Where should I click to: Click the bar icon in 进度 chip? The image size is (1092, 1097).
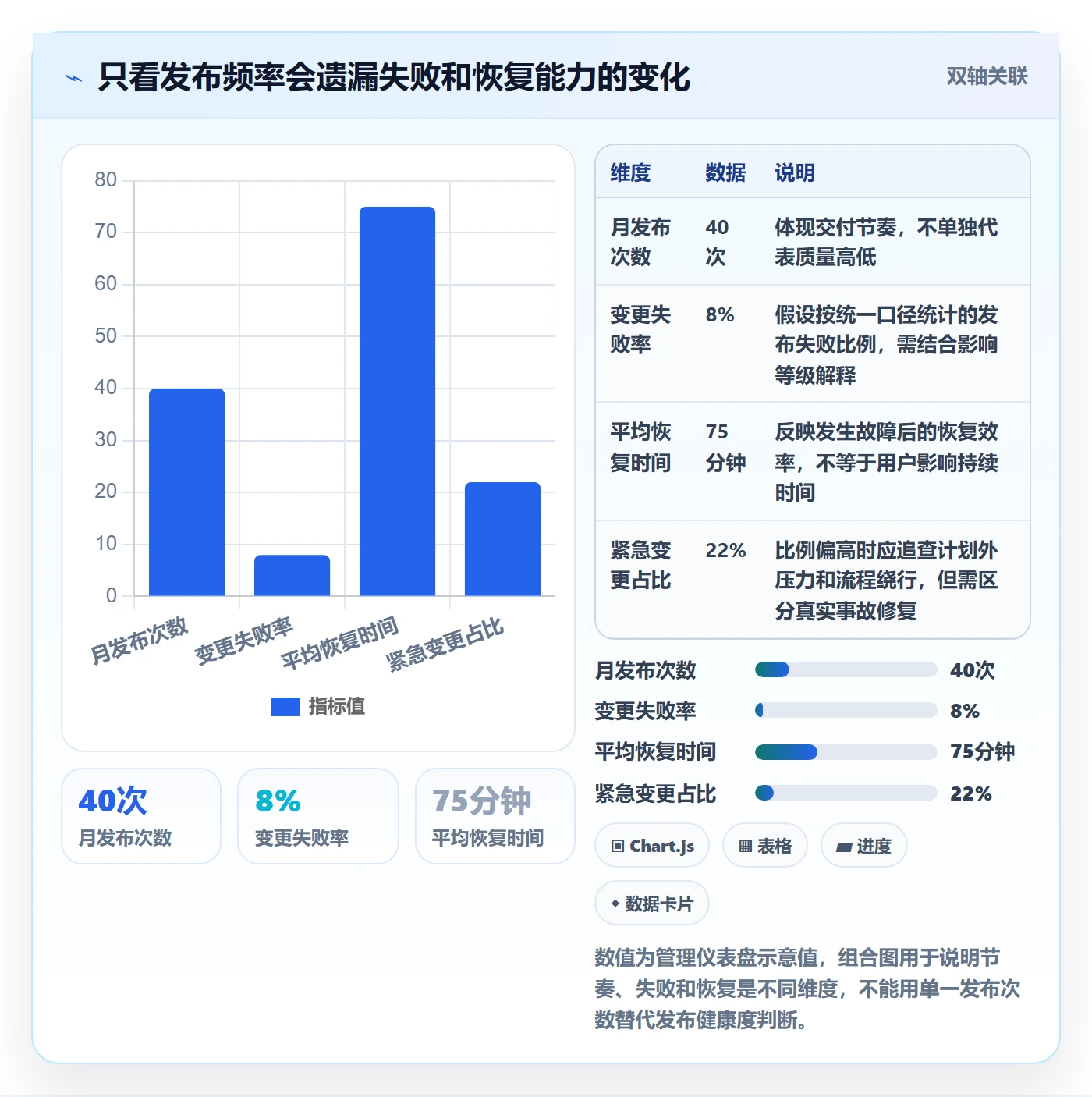point(844,847)
